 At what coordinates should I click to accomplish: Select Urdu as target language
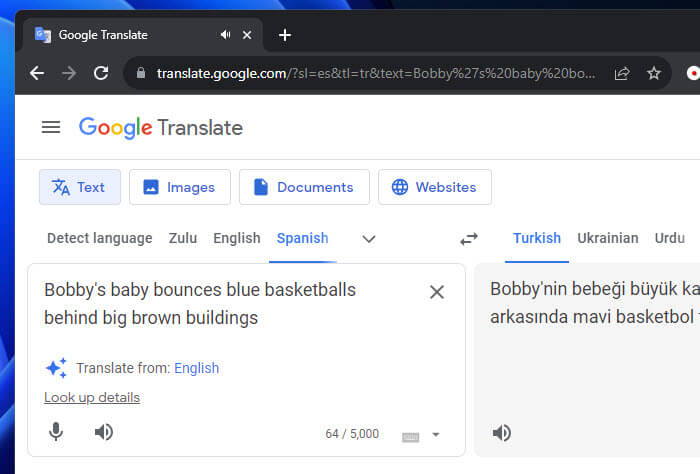tap(670, 238)
